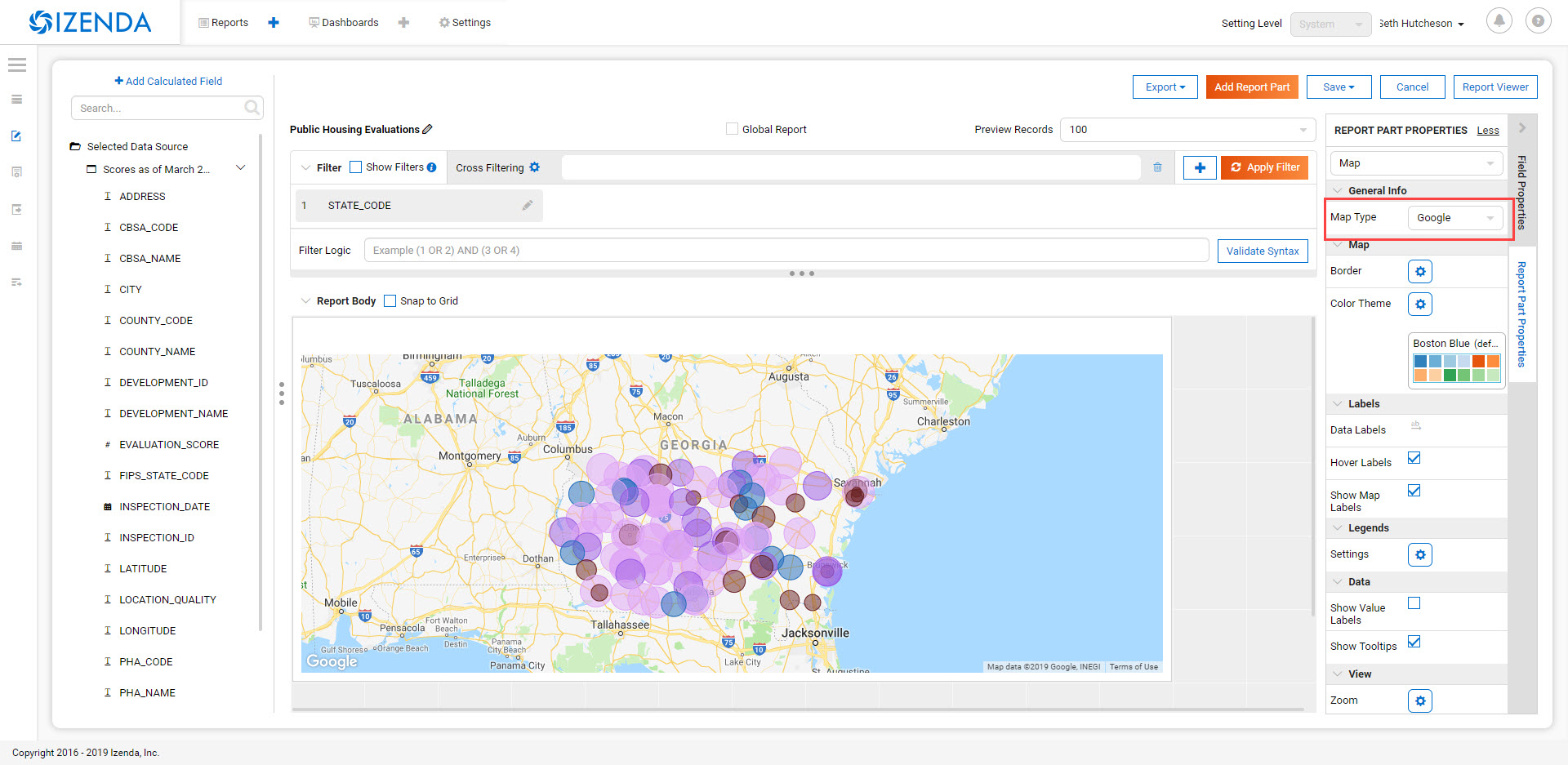Toggle Snap to Grid checkbox
This screenshot has height=765, width=1568.
(390, 301)
